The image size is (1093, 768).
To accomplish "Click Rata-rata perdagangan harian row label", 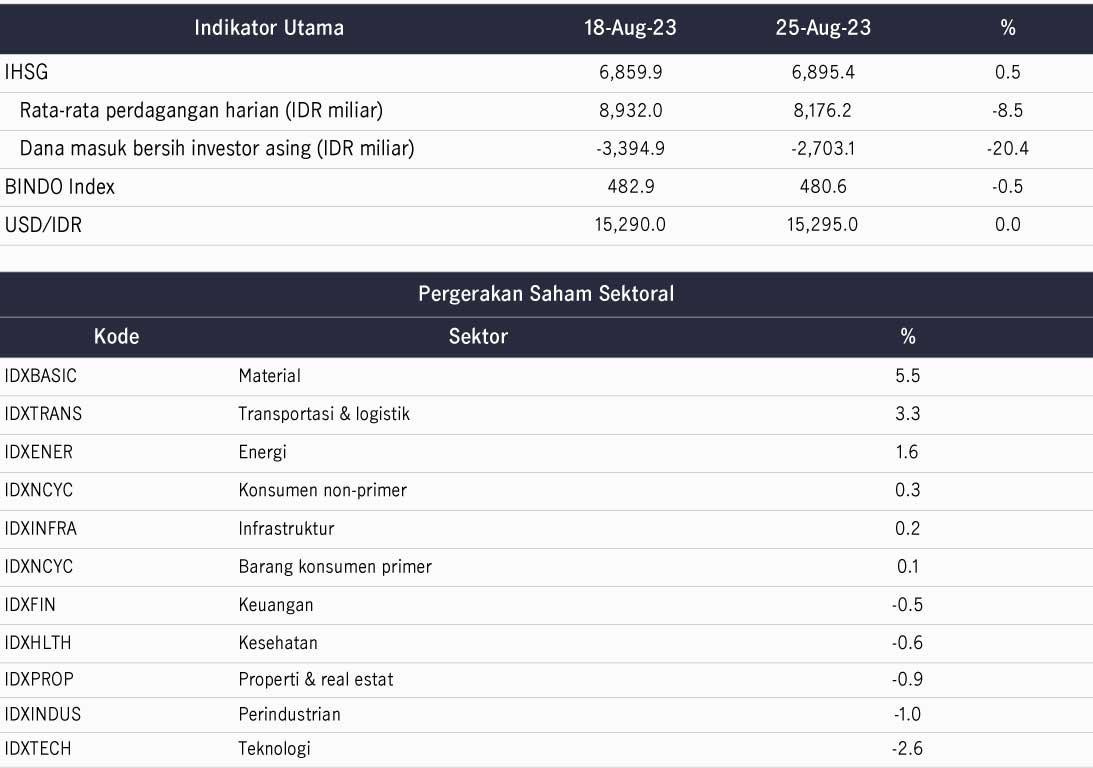I will [201, 110].
